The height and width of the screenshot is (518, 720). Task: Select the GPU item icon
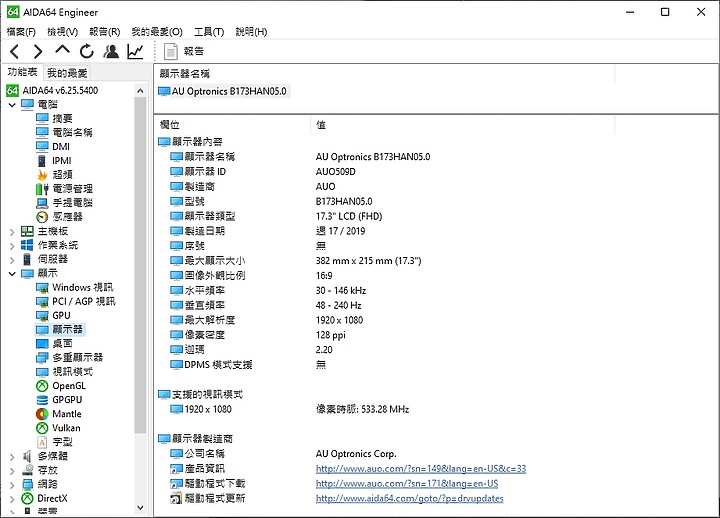42,316
